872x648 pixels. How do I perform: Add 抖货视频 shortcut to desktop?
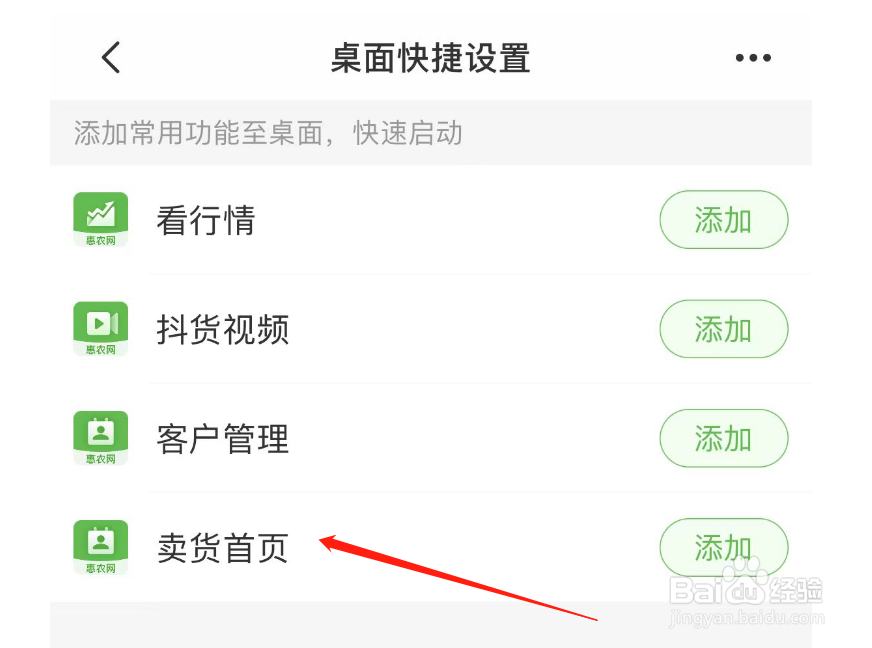[x=724, y=329]
